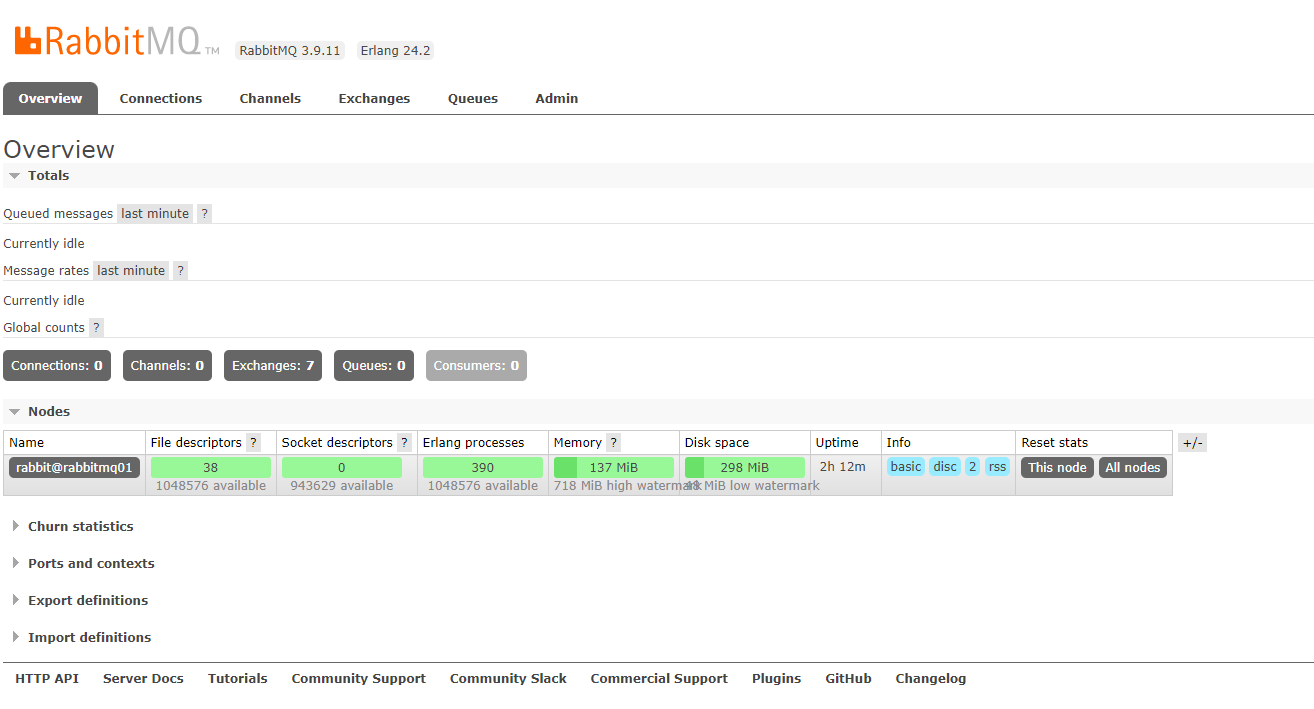Viewport: 1314px width, 709px height.
Task: Click the Erlang 24.2 version label
Action: 396,50
